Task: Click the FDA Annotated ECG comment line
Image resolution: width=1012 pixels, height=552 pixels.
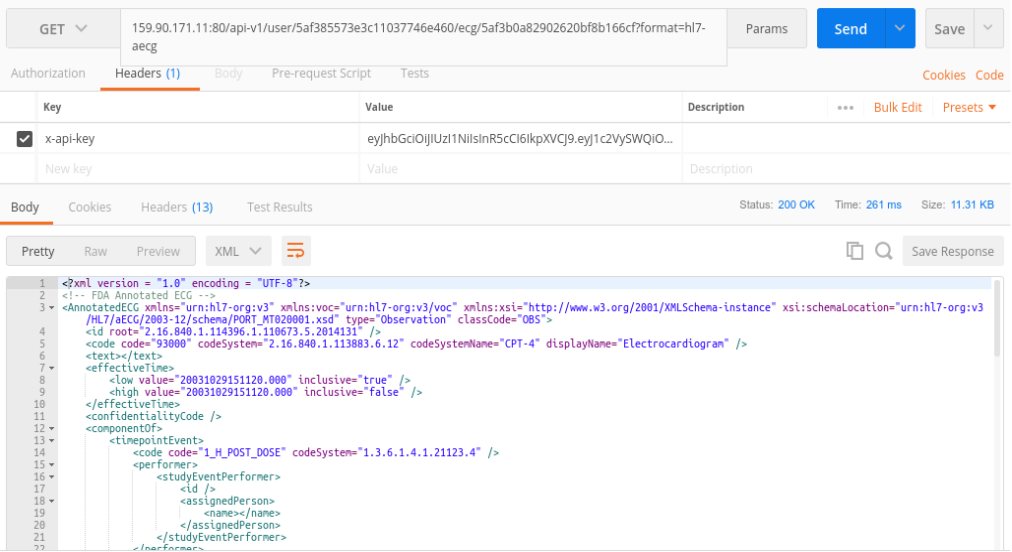Action: [x=139, y=296]
